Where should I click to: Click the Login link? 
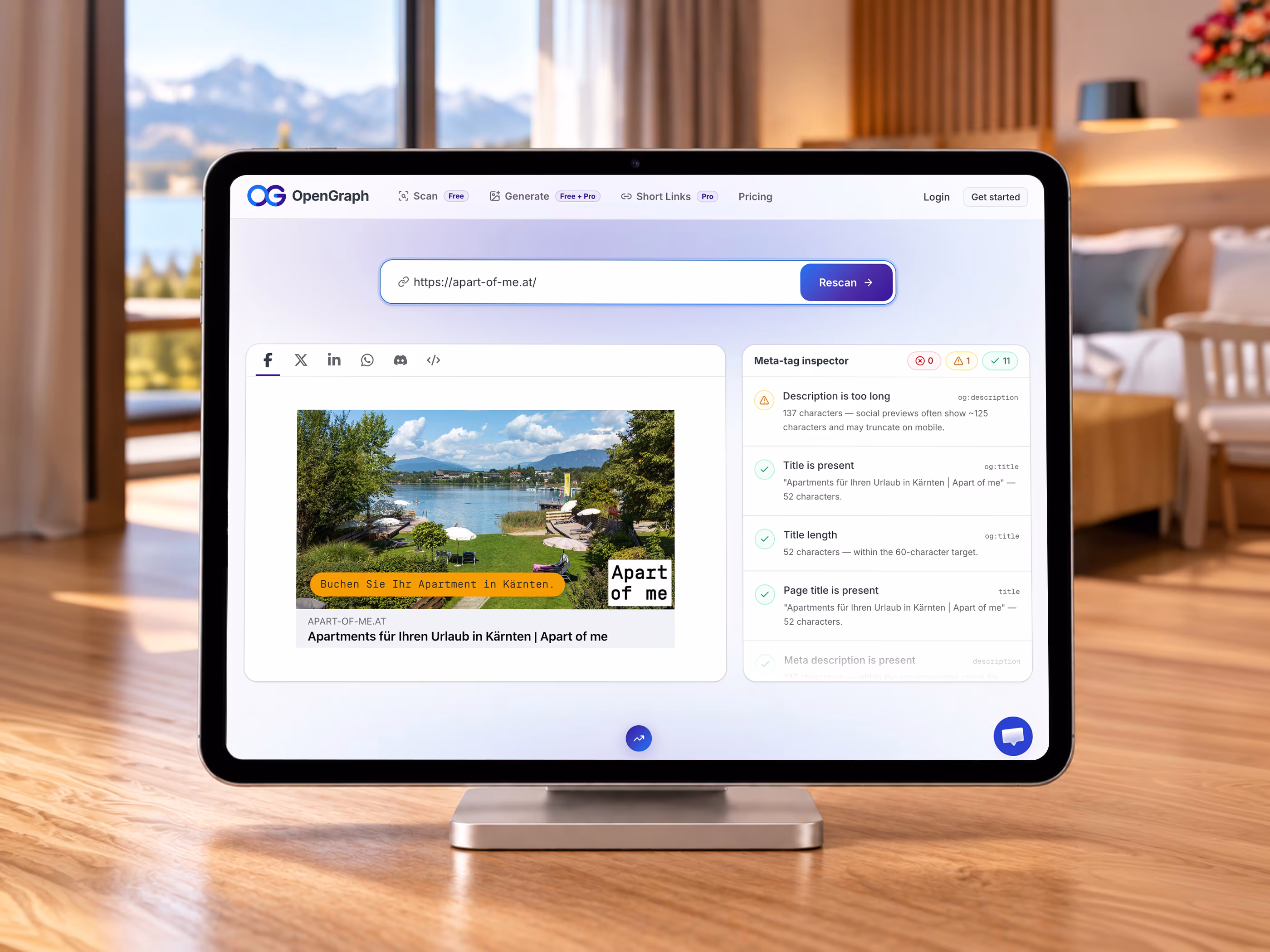coord(936,197)
